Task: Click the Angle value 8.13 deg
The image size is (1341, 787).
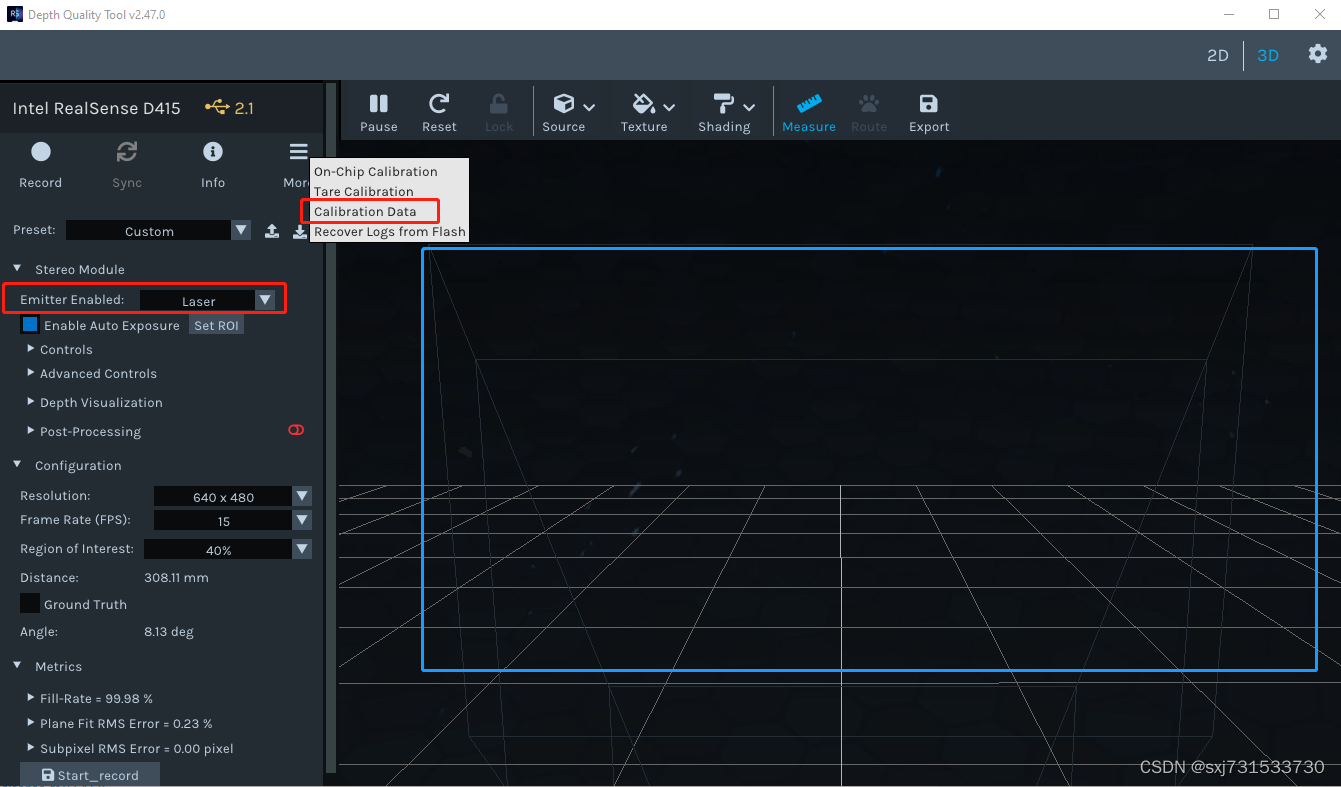Action: tap(169, 631)
